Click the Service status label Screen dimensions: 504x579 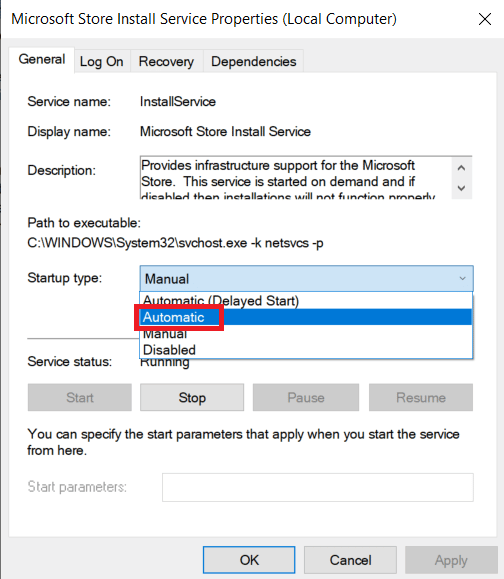pos(69,362)
